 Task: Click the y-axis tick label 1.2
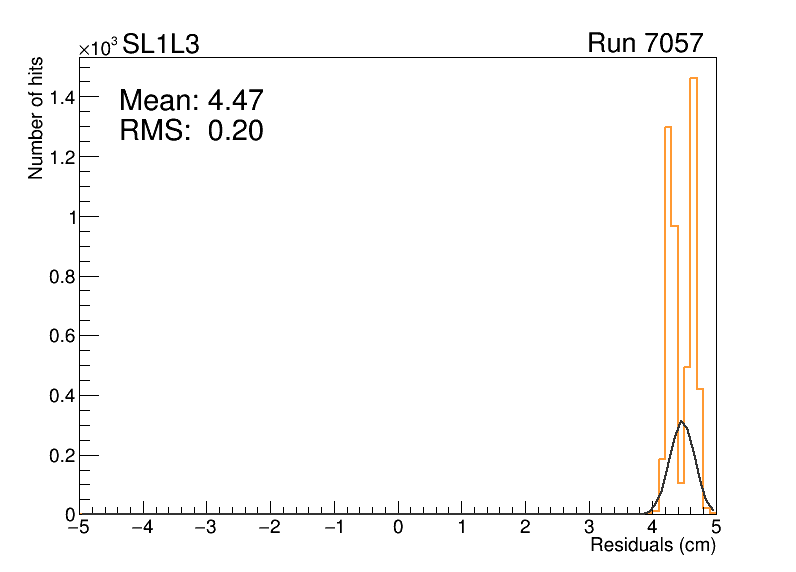[x=60, y=157]
